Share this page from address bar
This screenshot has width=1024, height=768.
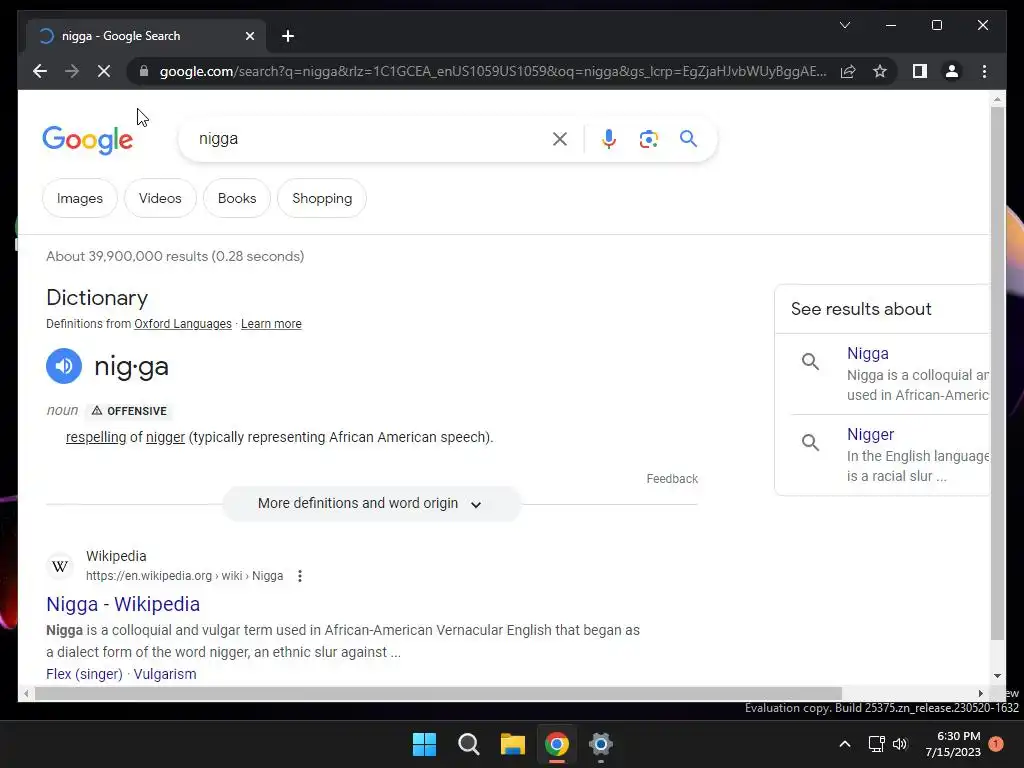pyautogui.click(x=848, y=71)
